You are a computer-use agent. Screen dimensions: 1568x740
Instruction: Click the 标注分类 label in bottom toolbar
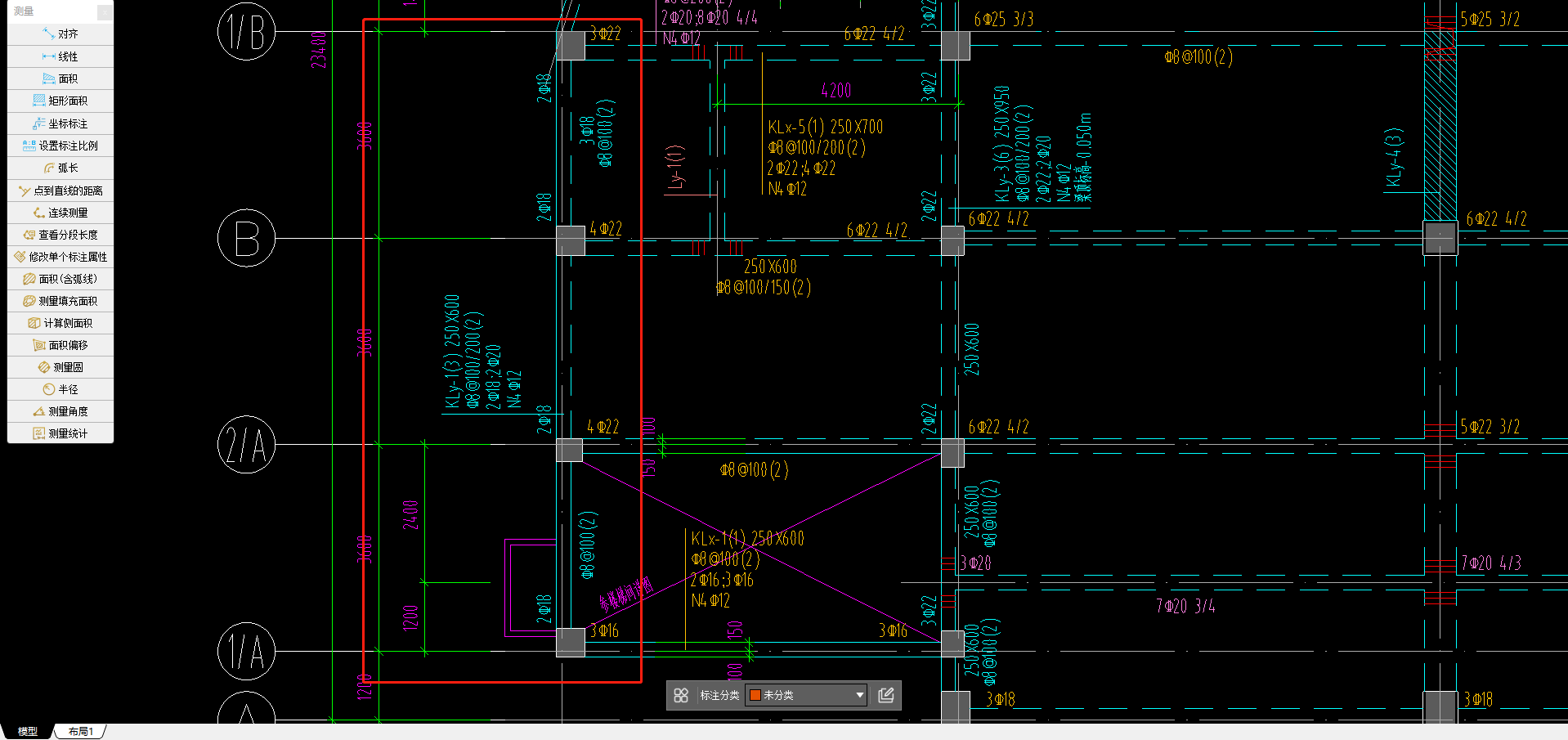pos(719,695)
